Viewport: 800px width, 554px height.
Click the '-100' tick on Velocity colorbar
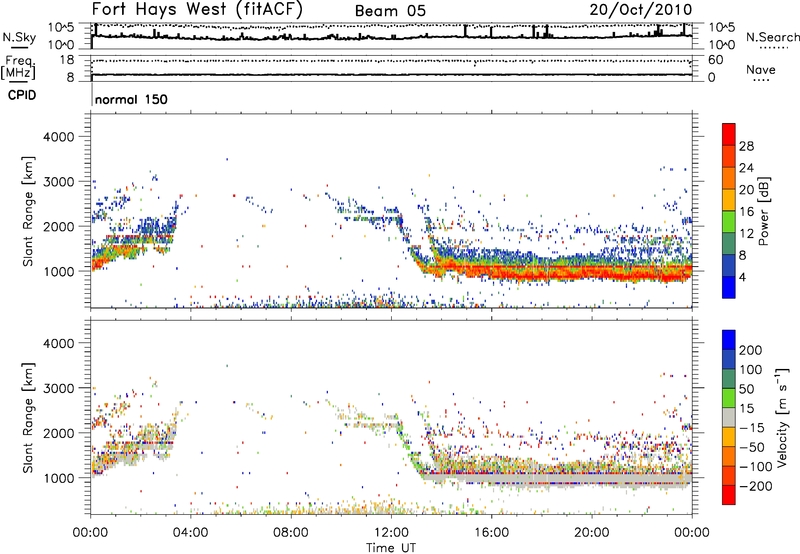[756, 466]
